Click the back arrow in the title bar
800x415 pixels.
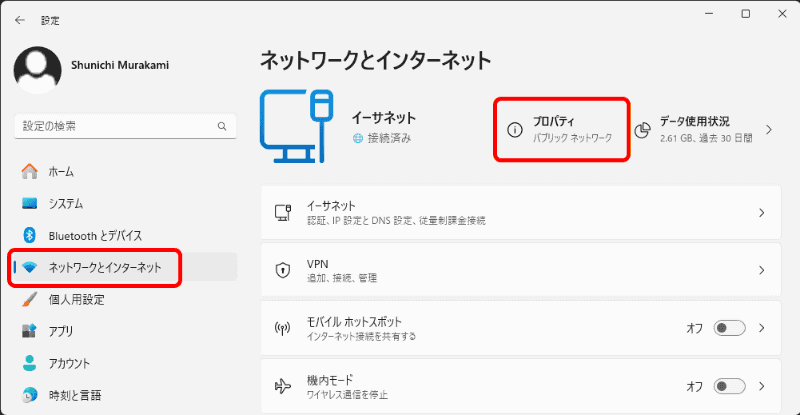[x=20, y=20]
